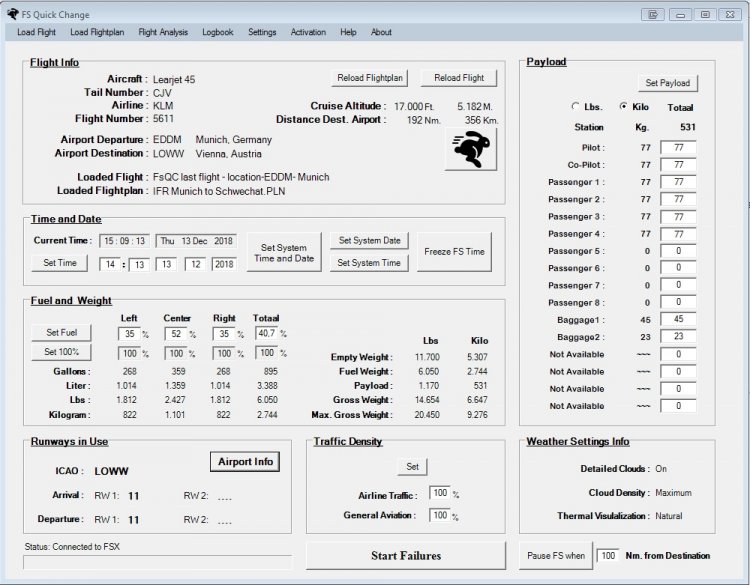Click the Freeze FS Time button
The image size is (750, 585).
point(454,252)
